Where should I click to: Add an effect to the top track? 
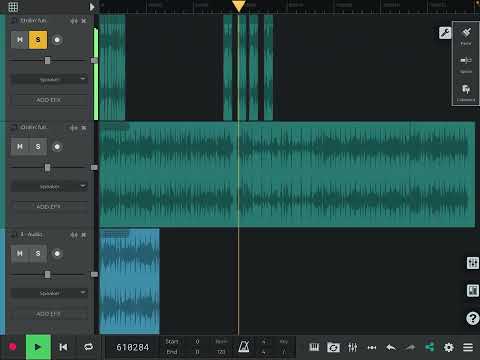click(x=49, y=100)
